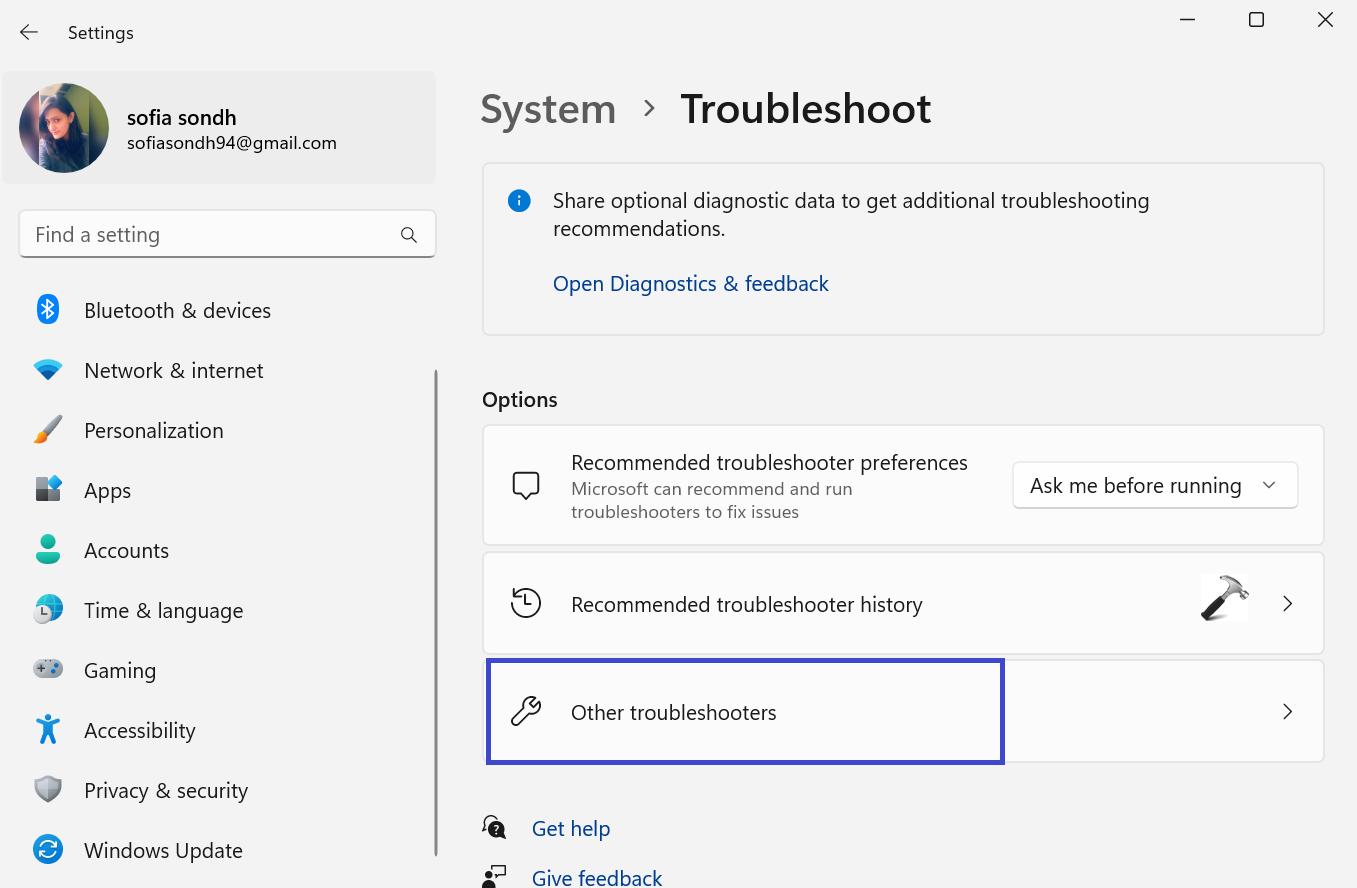Click the Apps icon in sidebar
1357x888 pixels.
47,490
